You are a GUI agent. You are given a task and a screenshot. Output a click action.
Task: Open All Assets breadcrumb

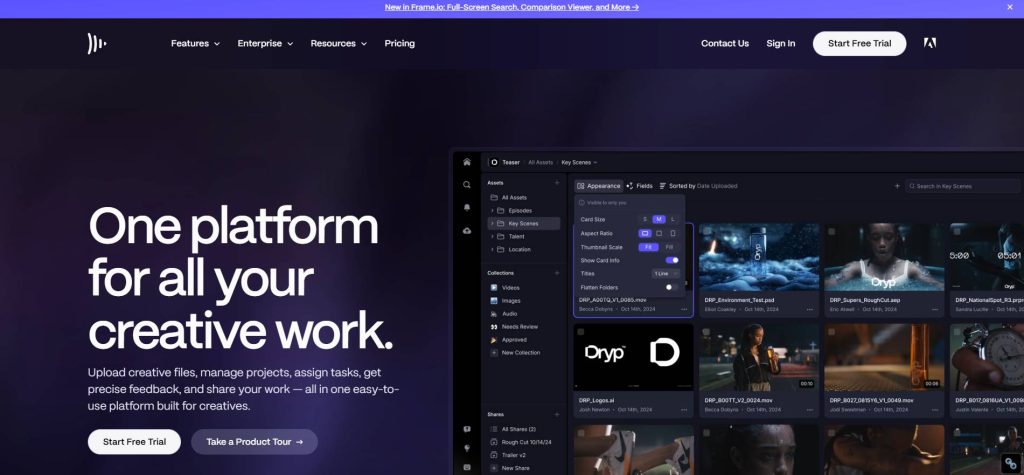tap(541, 162)
